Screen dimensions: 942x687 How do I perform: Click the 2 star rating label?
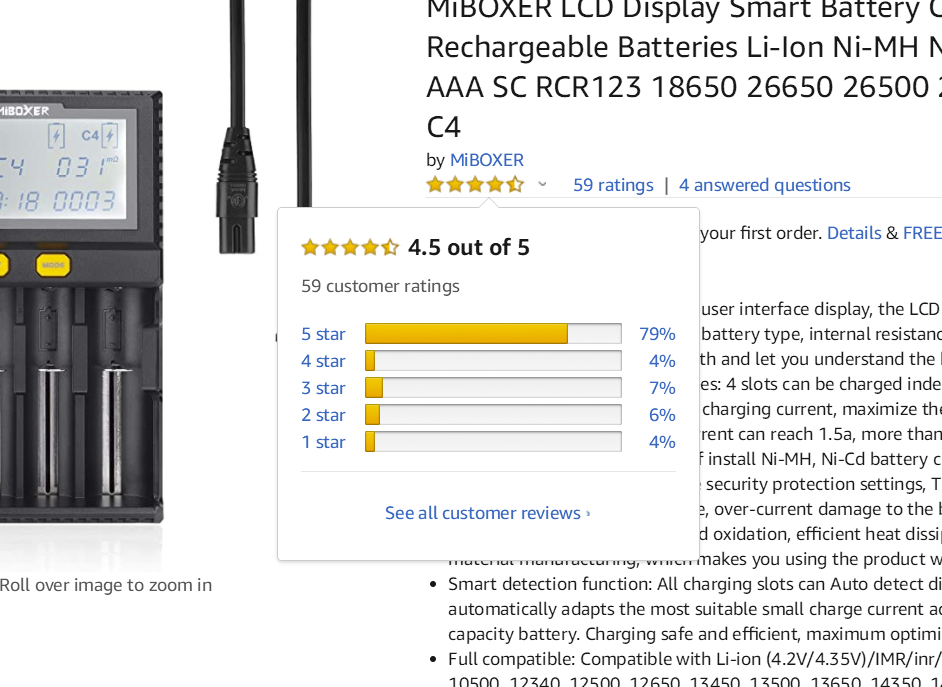323,415
